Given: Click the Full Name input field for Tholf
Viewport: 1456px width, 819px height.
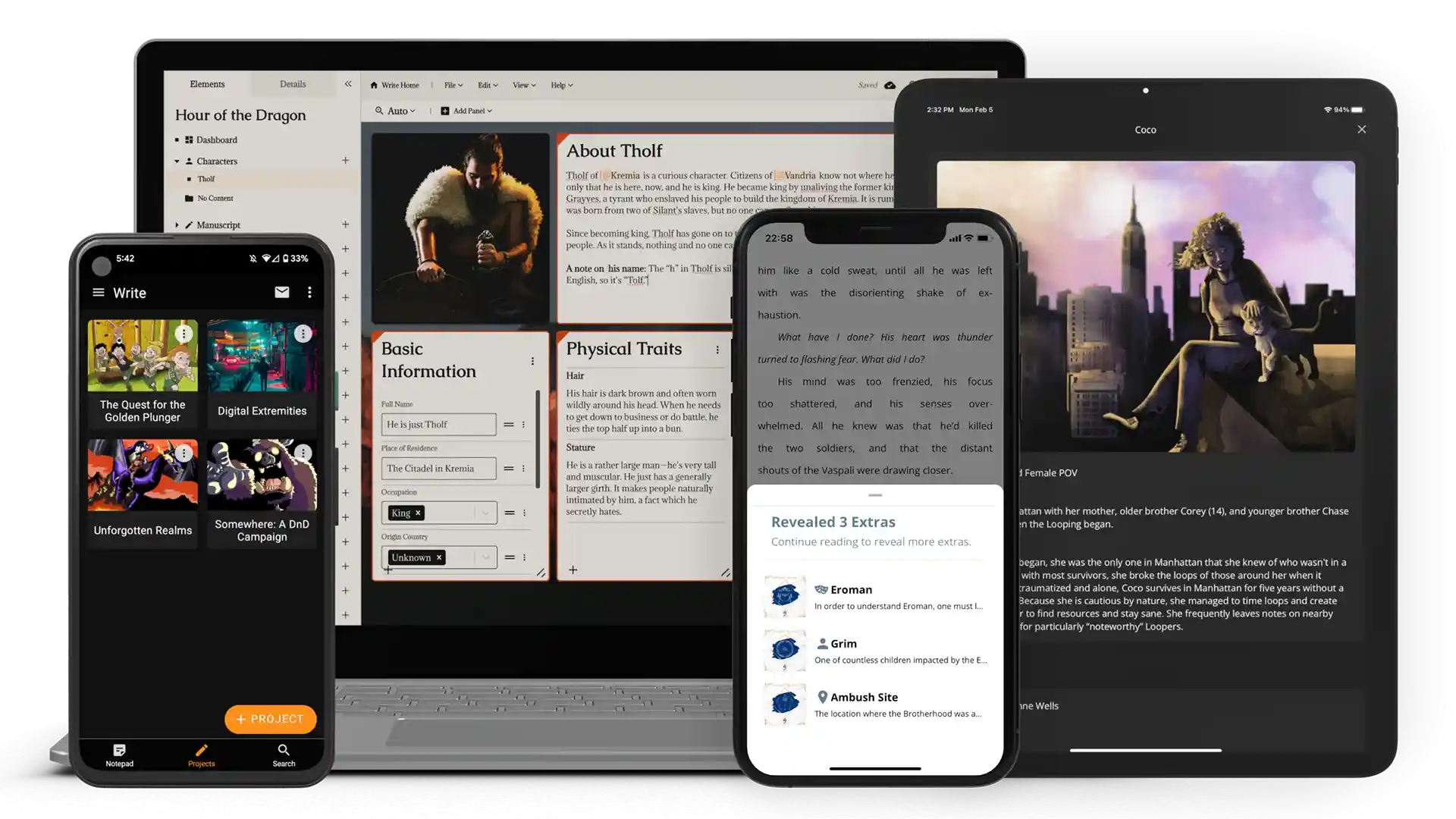Looking at the screenshot, I should coord(437,423).
